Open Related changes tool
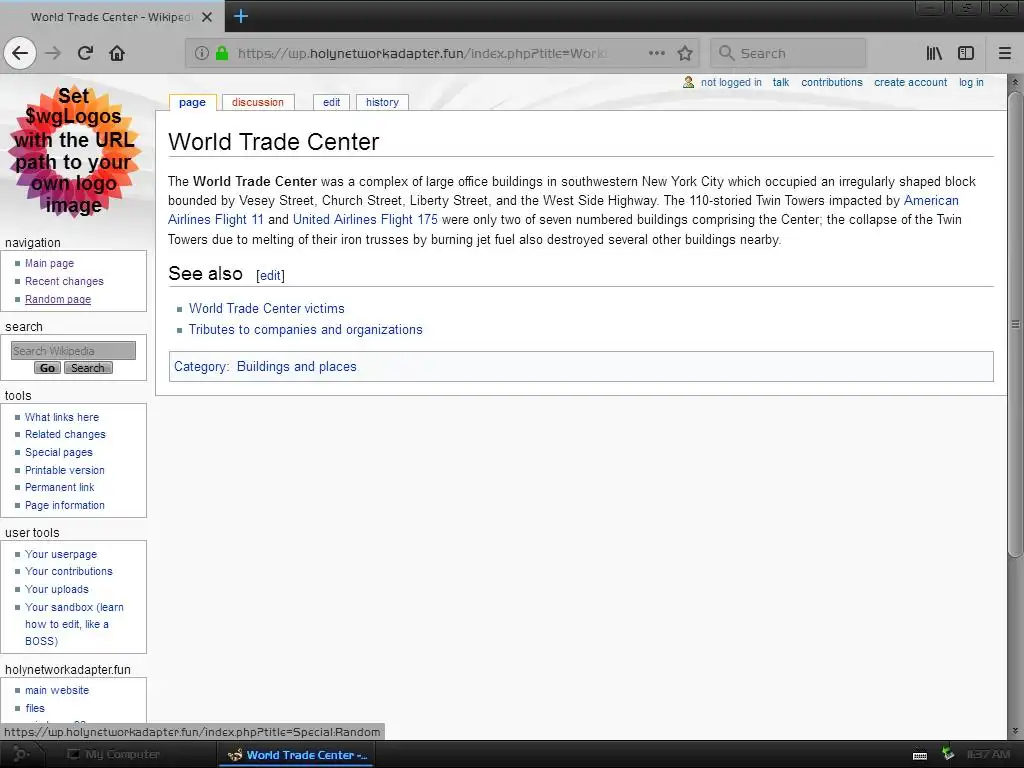 pos(65,434)
